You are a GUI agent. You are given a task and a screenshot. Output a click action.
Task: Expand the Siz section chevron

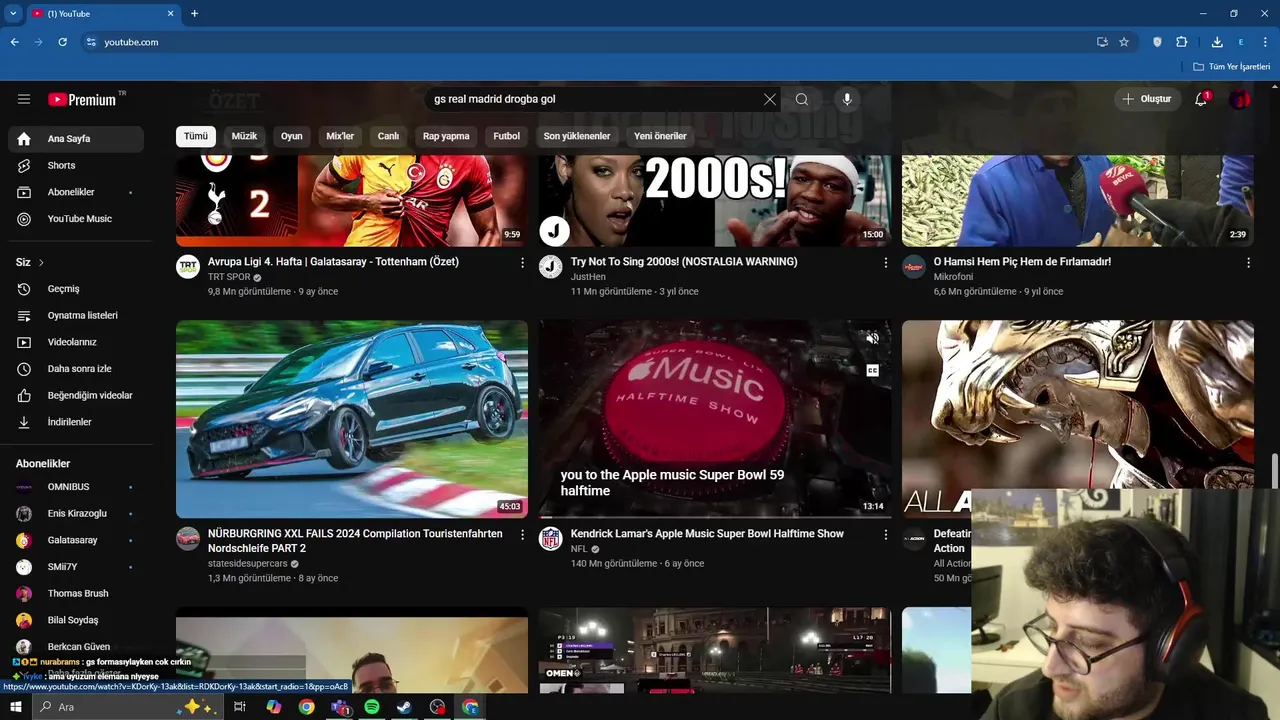pyautogui.click(x=41, y=262)
